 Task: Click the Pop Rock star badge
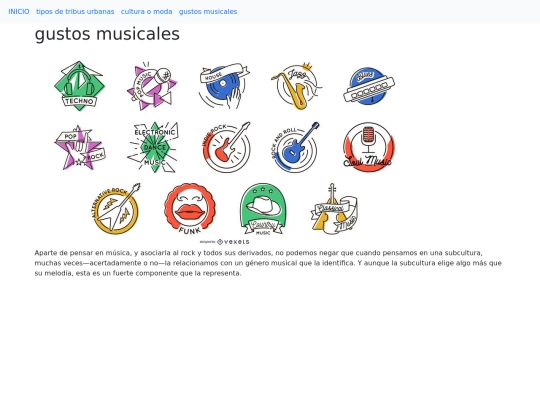[x=80, y=147]
